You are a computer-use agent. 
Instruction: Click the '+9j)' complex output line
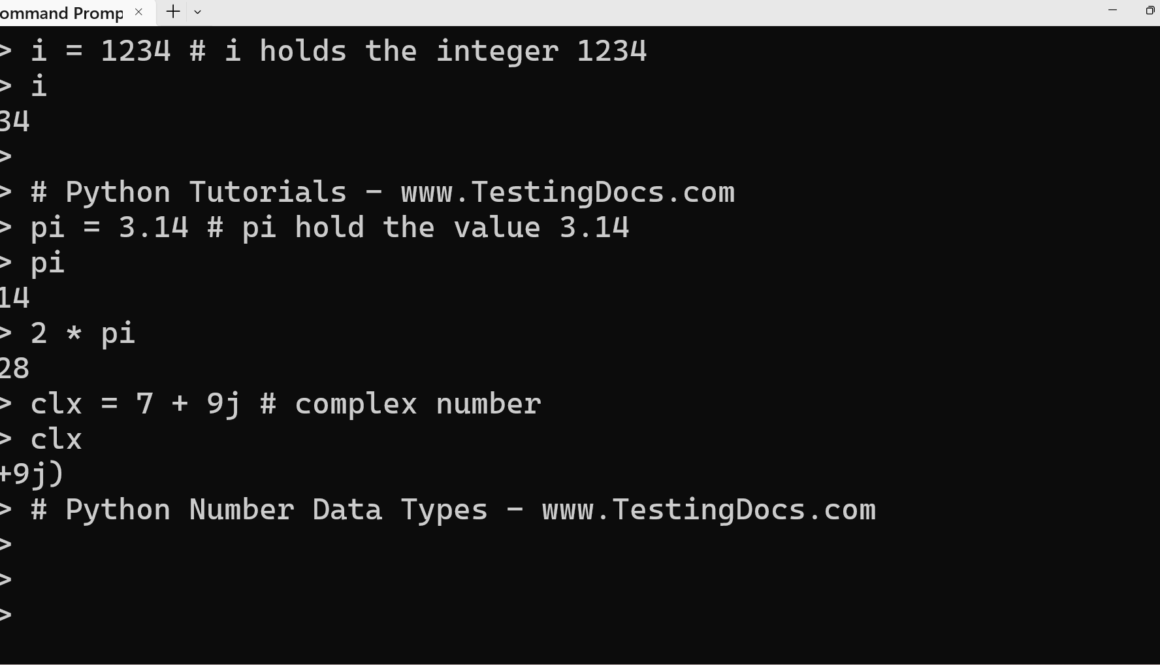[x=32, y=474]
